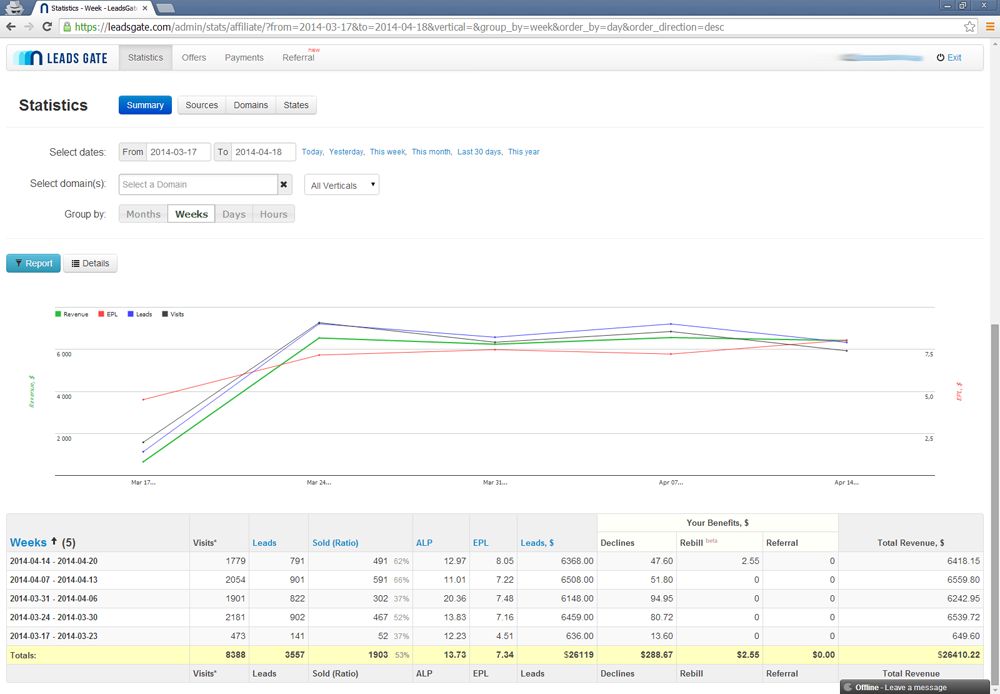This screenshot has width=1000, height=694.
Task: Clear the domain field with the X icon
Action: coord(284,184)
